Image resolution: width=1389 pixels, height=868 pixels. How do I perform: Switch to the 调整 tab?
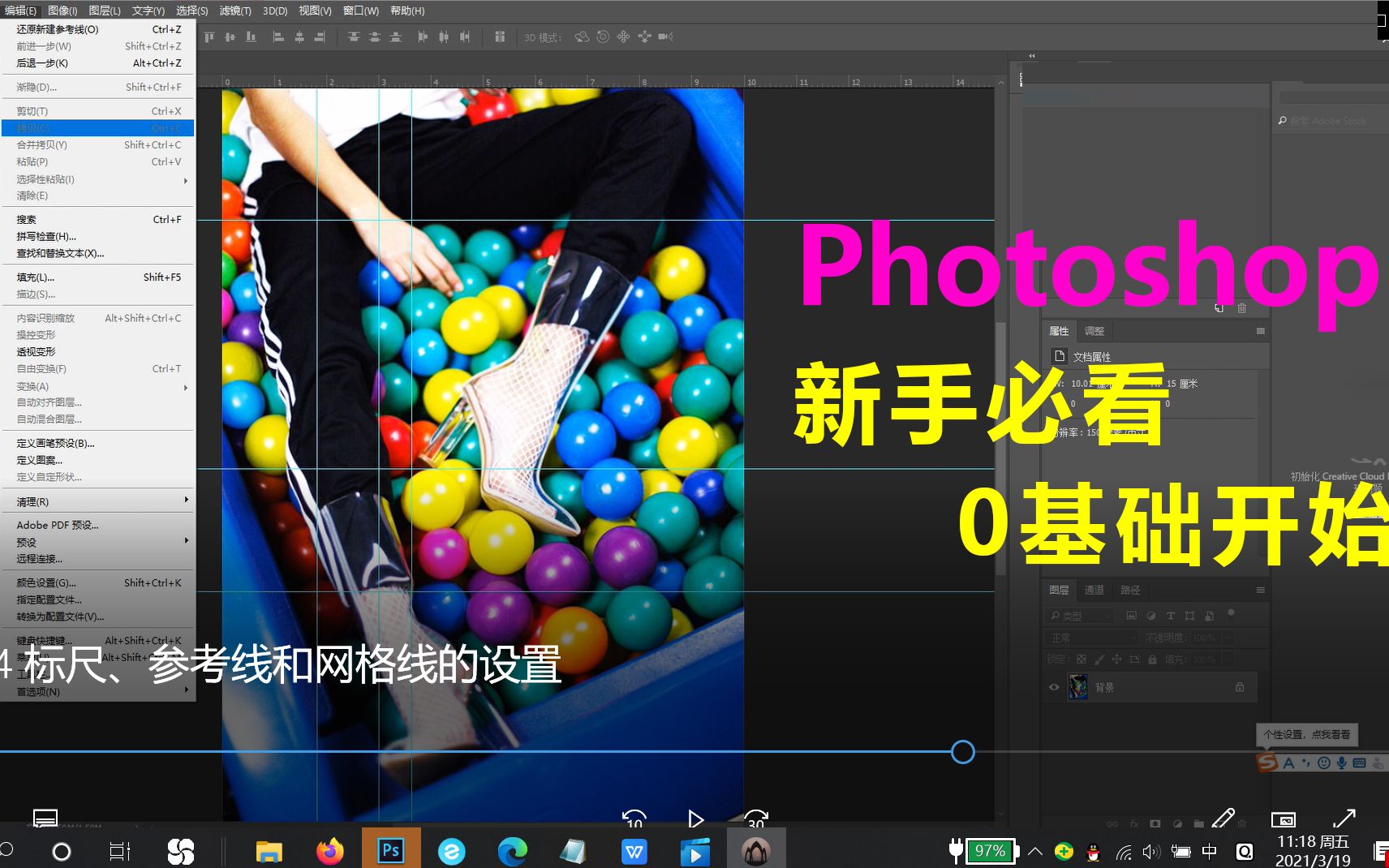point(1094,331)
